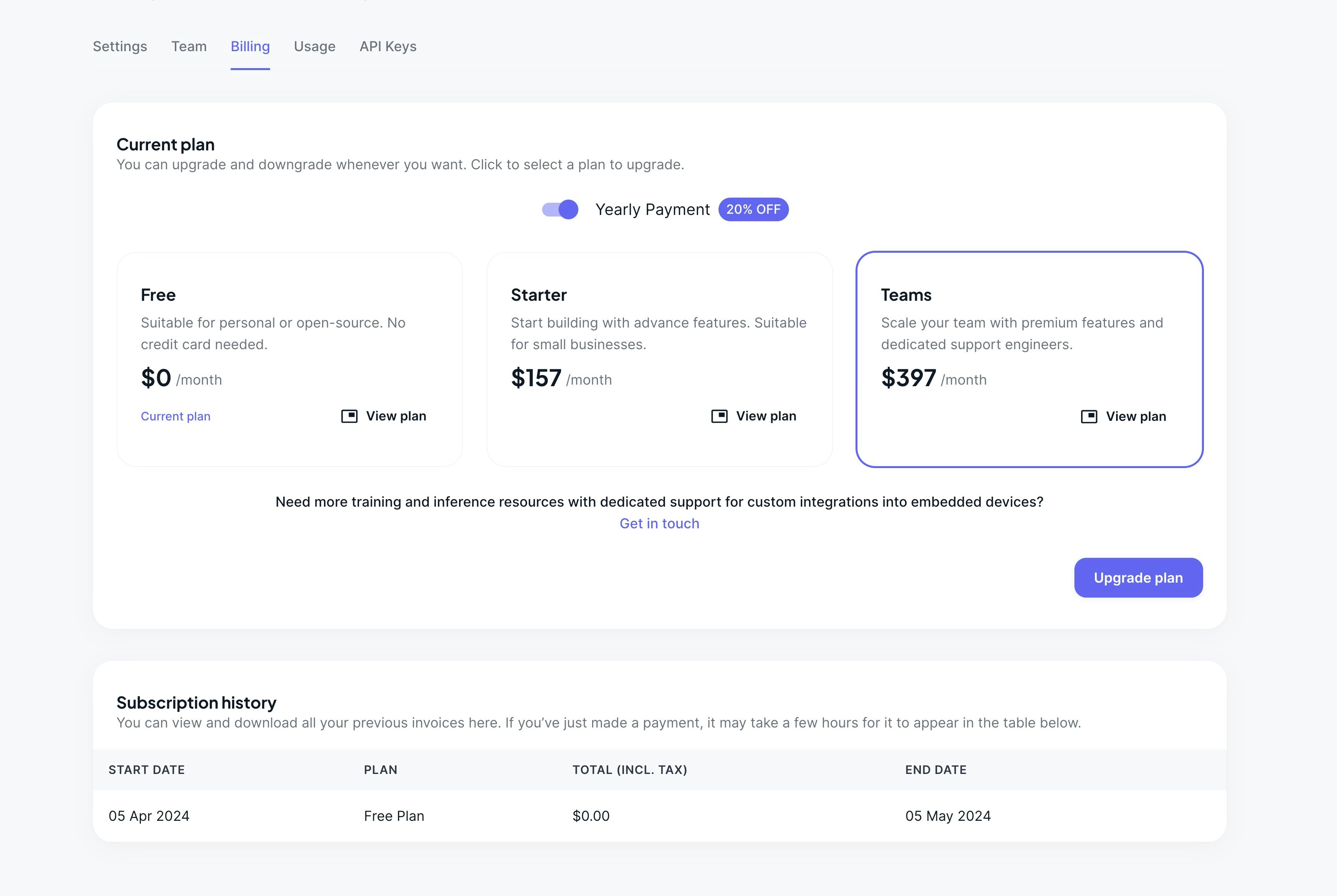The height and width of the screenshot is (896, 1337).
Task: Open the API Keys tab
Action: [x=388, y=46]
